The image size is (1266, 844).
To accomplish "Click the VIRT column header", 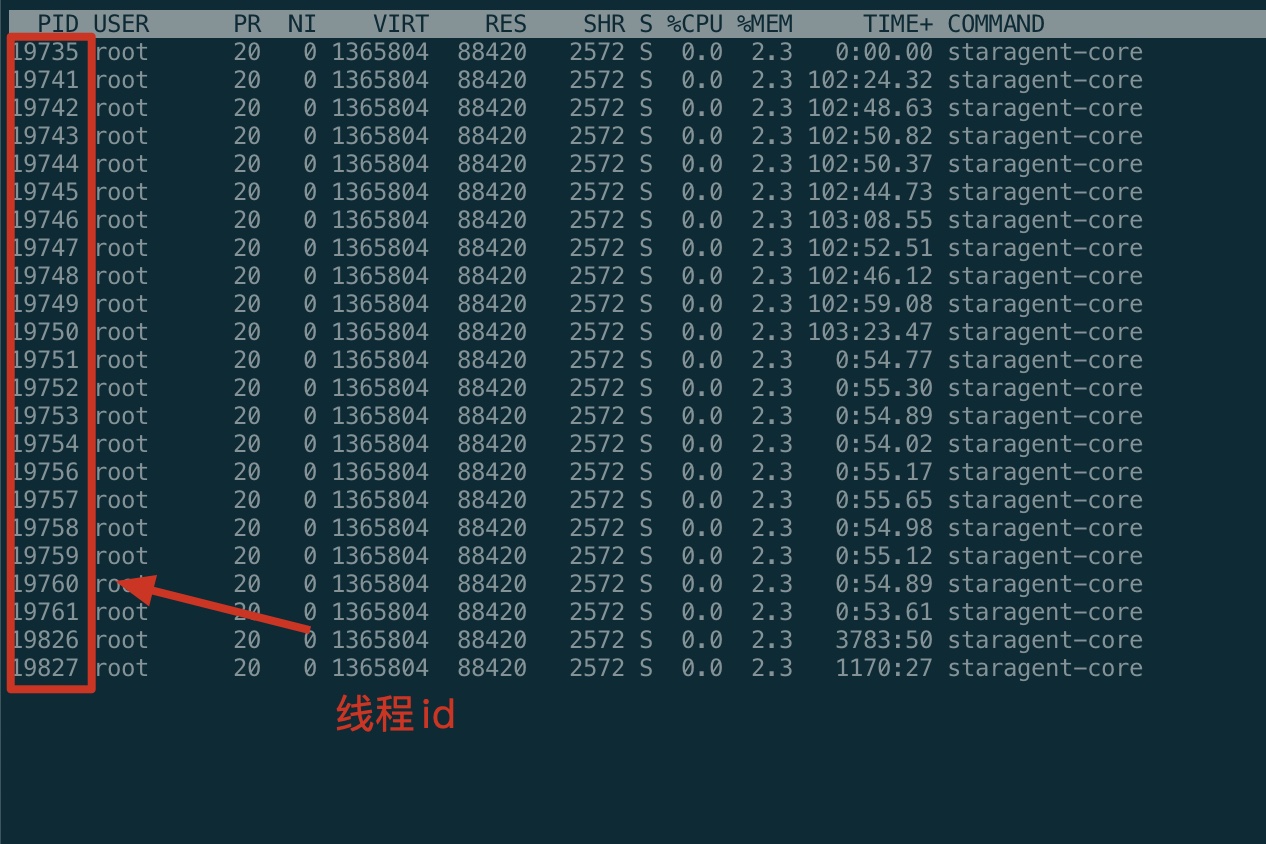I will [x=400, y=24].
